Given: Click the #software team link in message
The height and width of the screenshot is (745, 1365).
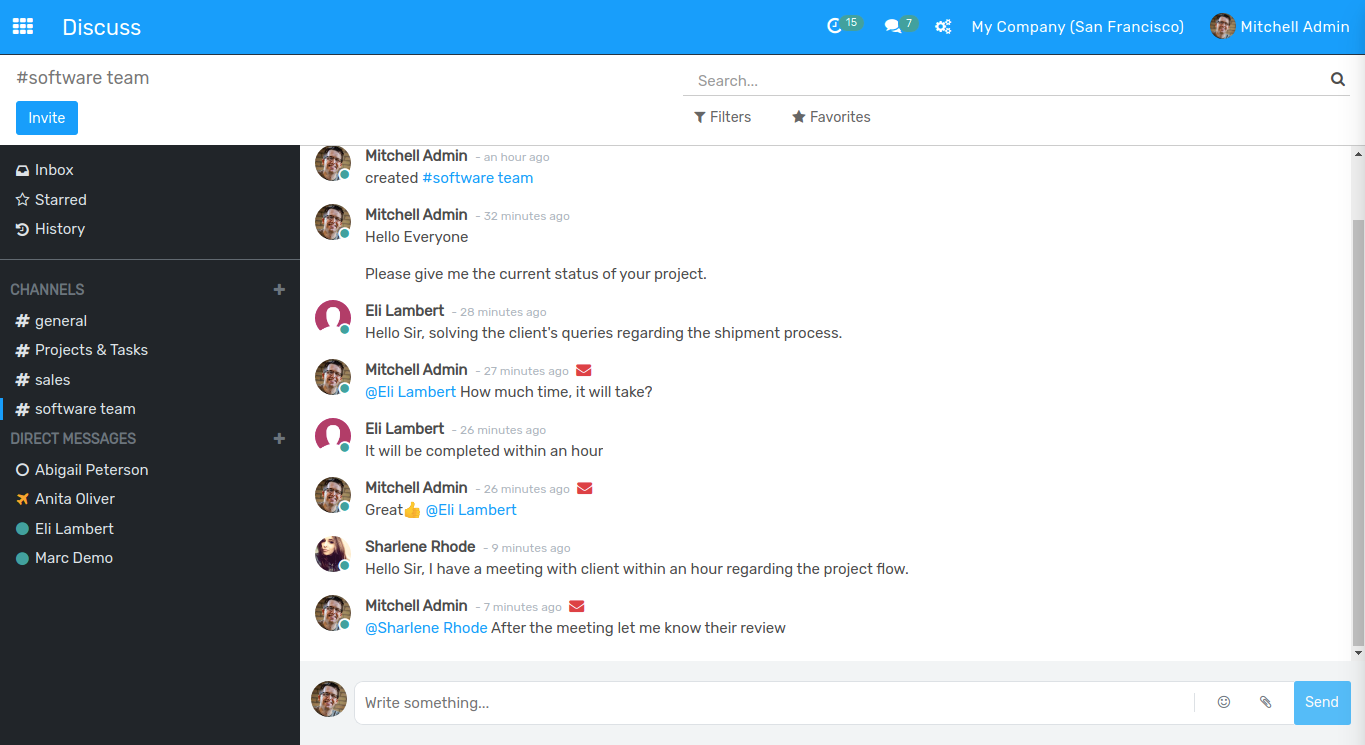Looking at the screenshot, I should [x=477, y=178].
